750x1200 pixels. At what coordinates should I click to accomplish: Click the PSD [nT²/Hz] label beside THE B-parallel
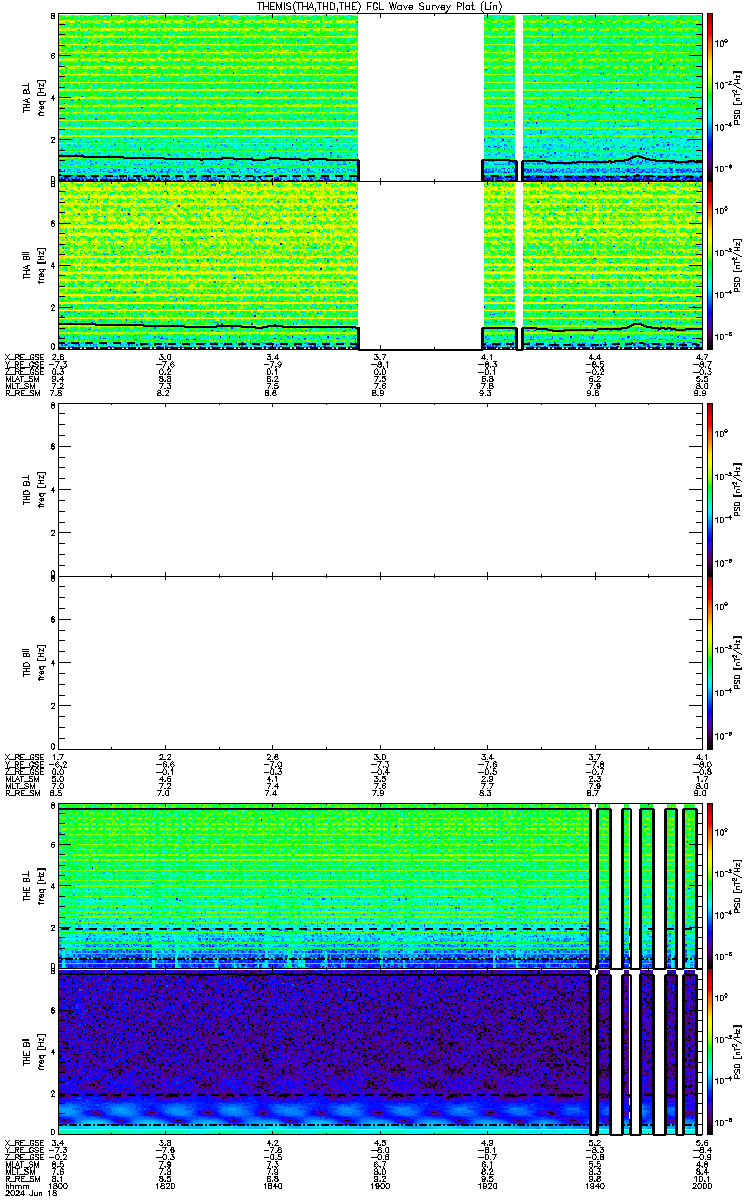click(738, 1054)
